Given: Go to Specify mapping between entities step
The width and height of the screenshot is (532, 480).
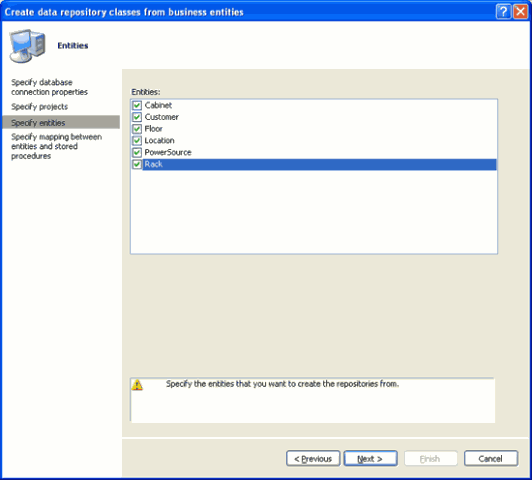Looking at the screenshot, I should tap(56, 146).
